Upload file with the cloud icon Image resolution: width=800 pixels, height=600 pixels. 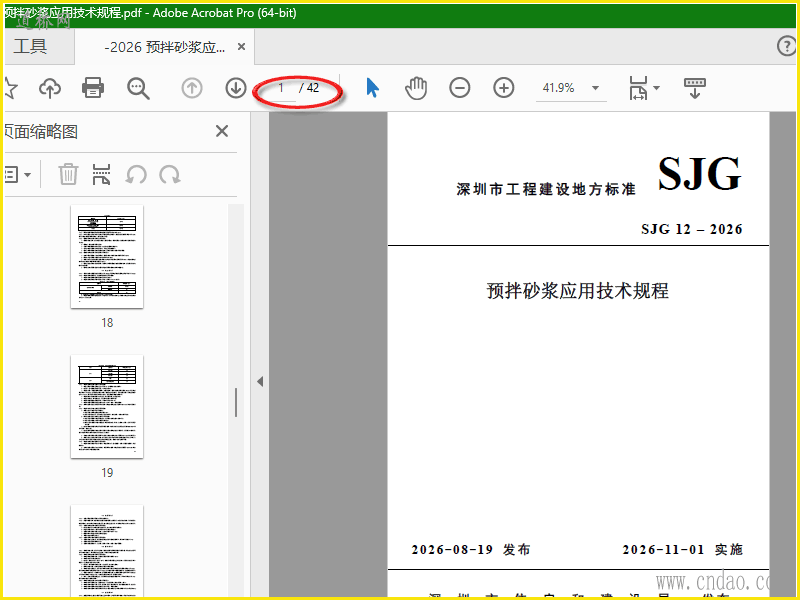(50, 88)
